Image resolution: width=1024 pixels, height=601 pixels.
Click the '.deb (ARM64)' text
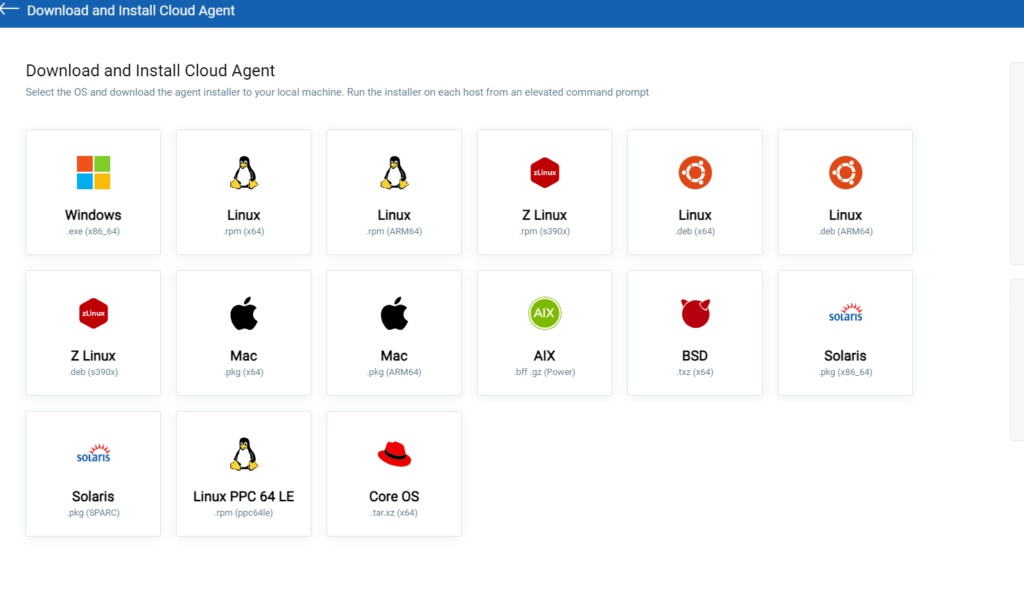845,231
